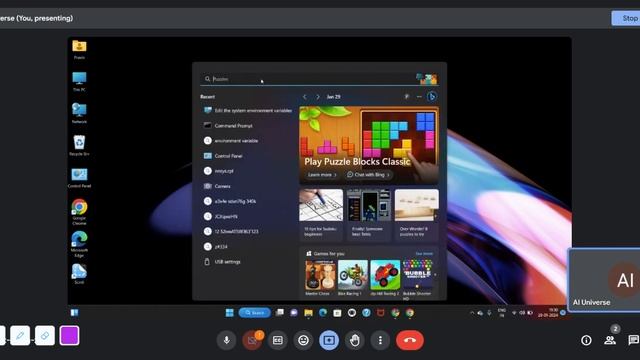
Task: Click the Play Puzzle Blocks Classic banner
Action: tap(369, 145)
